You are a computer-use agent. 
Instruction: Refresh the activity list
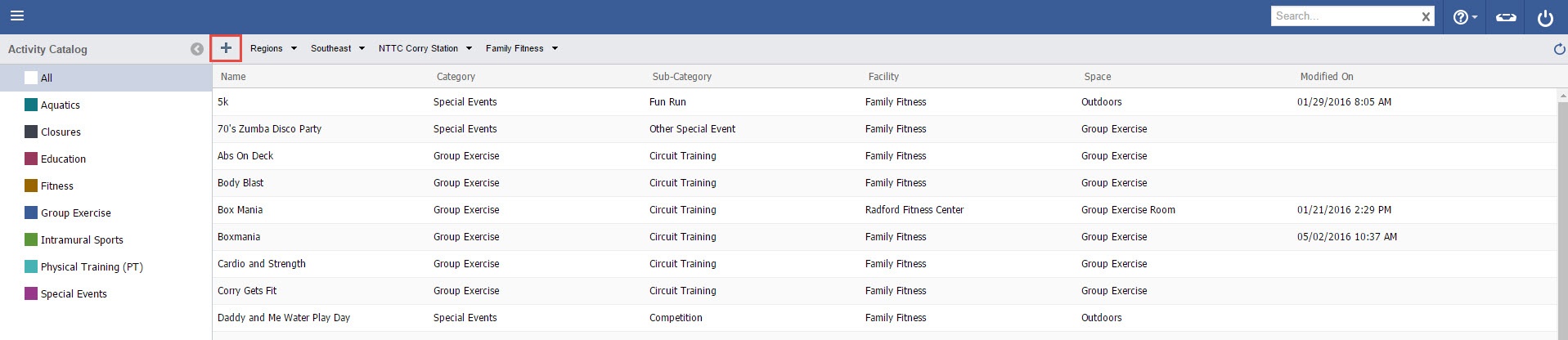[x=1559, y=49]
